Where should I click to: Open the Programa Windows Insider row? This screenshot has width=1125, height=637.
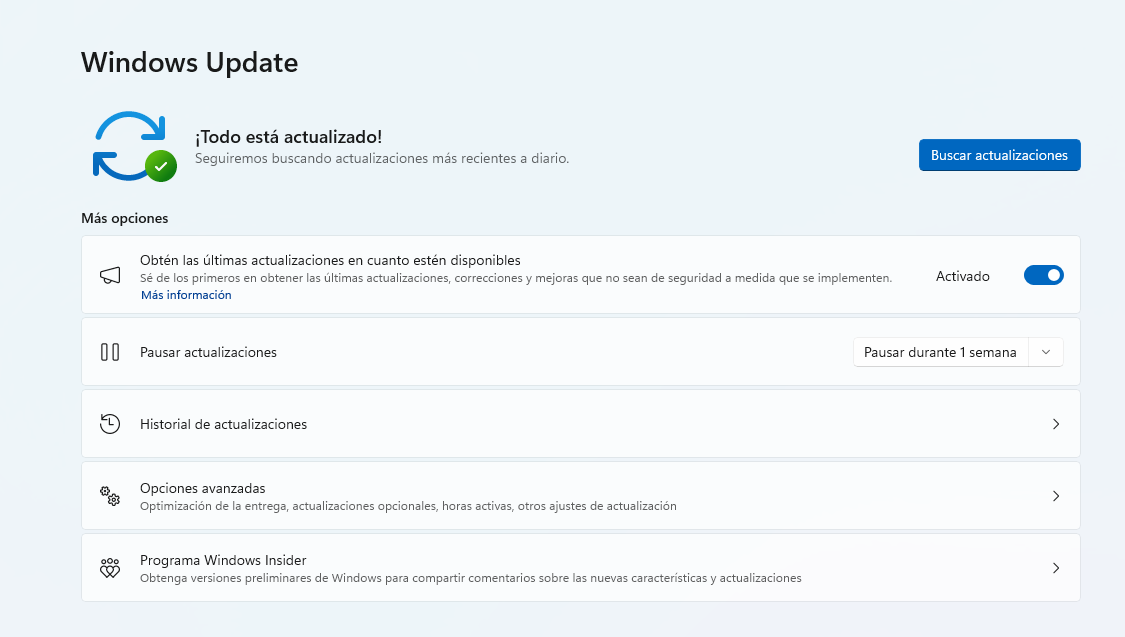(580, 567)
